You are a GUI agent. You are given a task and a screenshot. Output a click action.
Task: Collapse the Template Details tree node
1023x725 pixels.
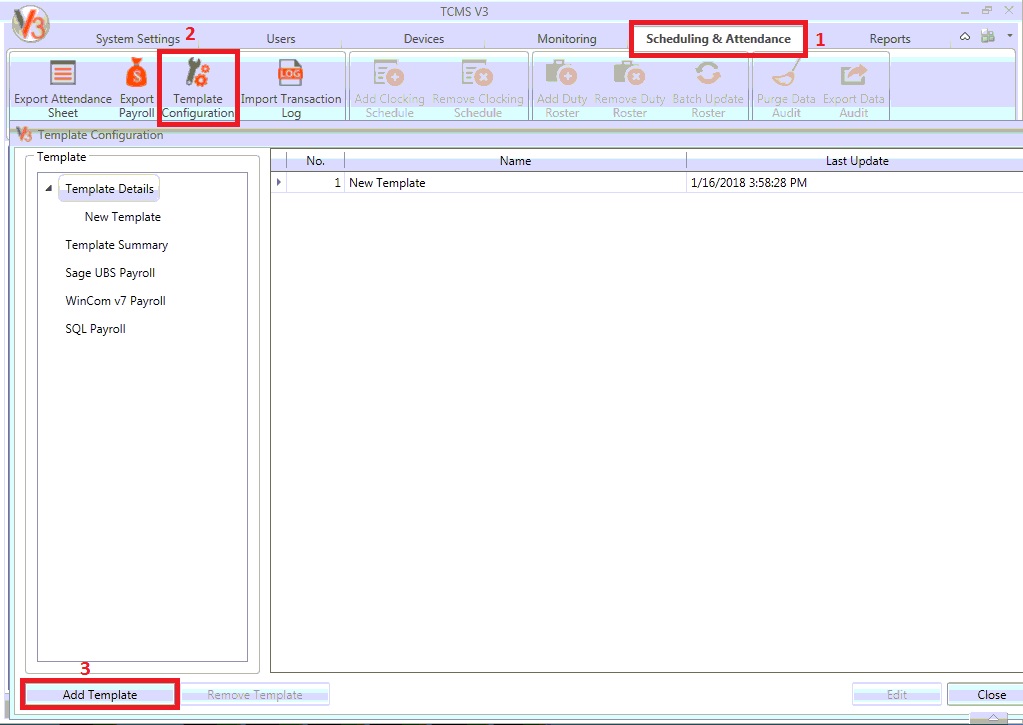(x=50, y=189)
